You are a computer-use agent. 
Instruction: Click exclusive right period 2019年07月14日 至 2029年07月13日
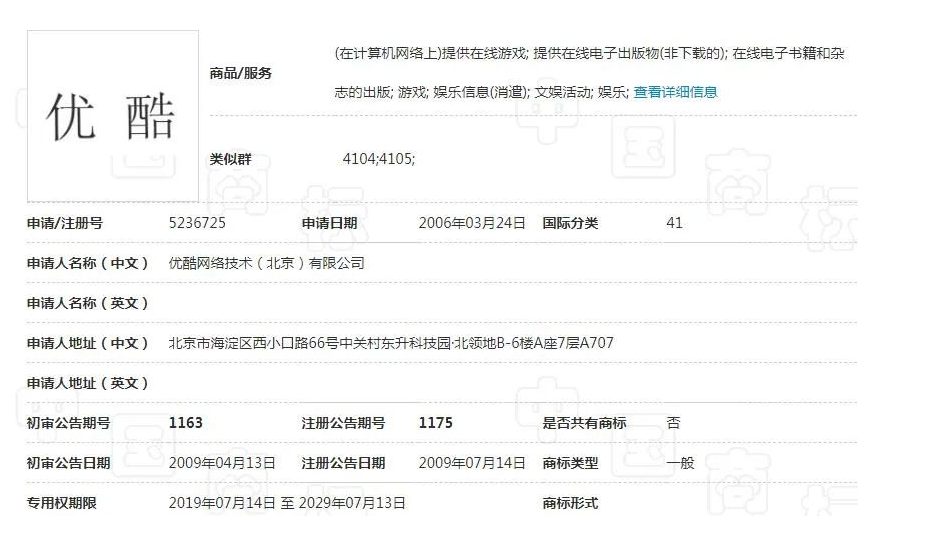[287, 503]
